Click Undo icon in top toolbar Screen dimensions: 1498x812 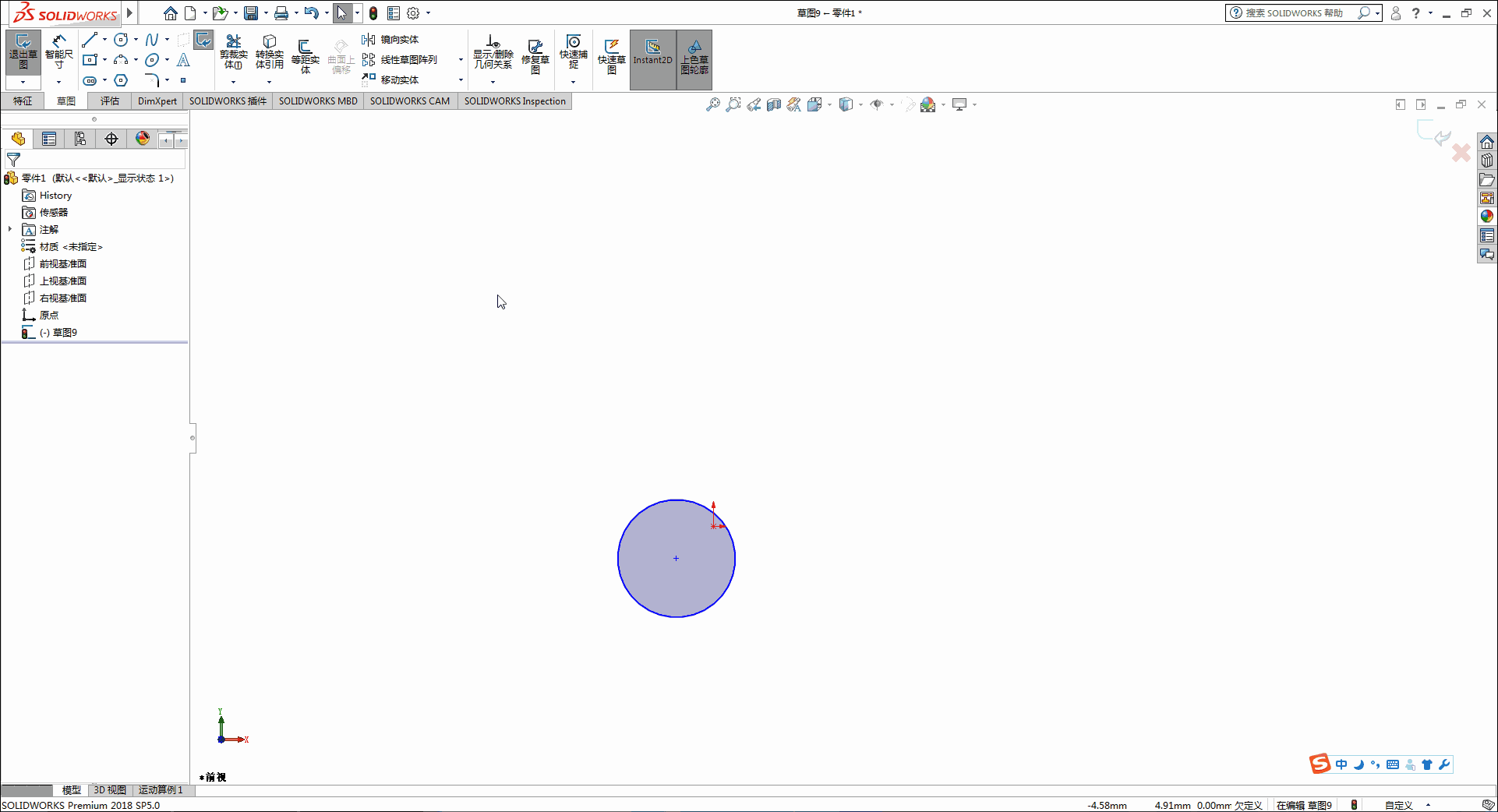(x=311, y=13)
